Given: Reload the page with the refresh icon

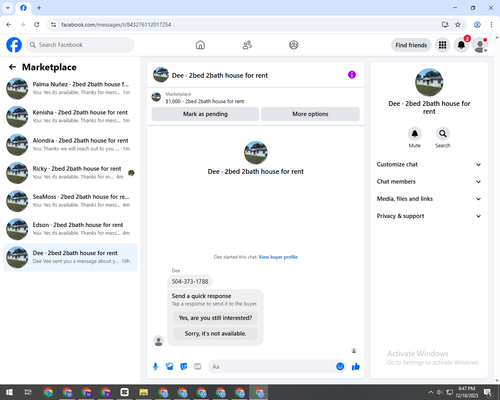Looking at the screenshot, I should pos(37,25).
